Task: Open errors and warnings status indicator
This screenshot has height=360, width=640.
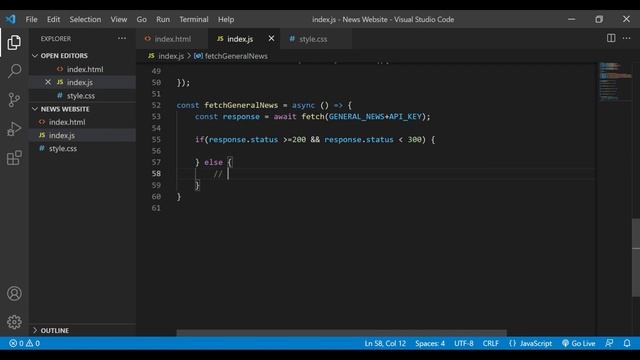Action: click(24, 343)
